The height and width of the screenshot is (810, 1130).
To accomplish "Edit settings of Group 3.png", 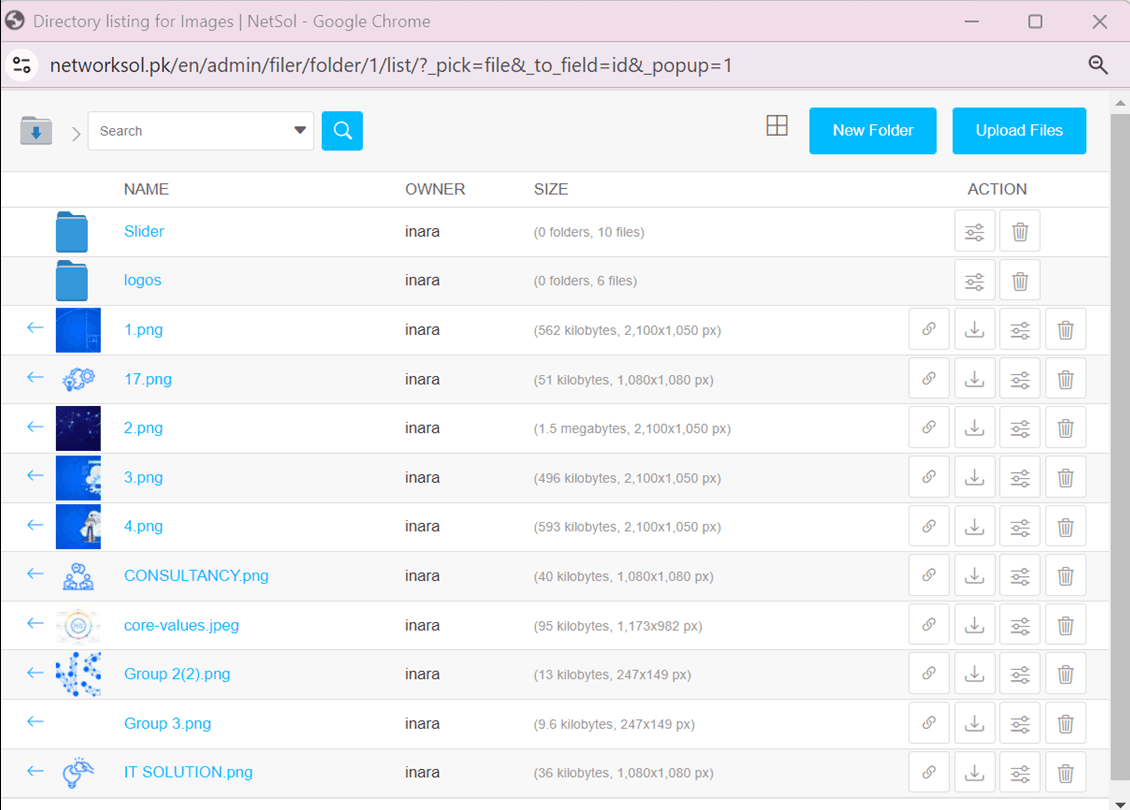I will [x=1020, y=724].
